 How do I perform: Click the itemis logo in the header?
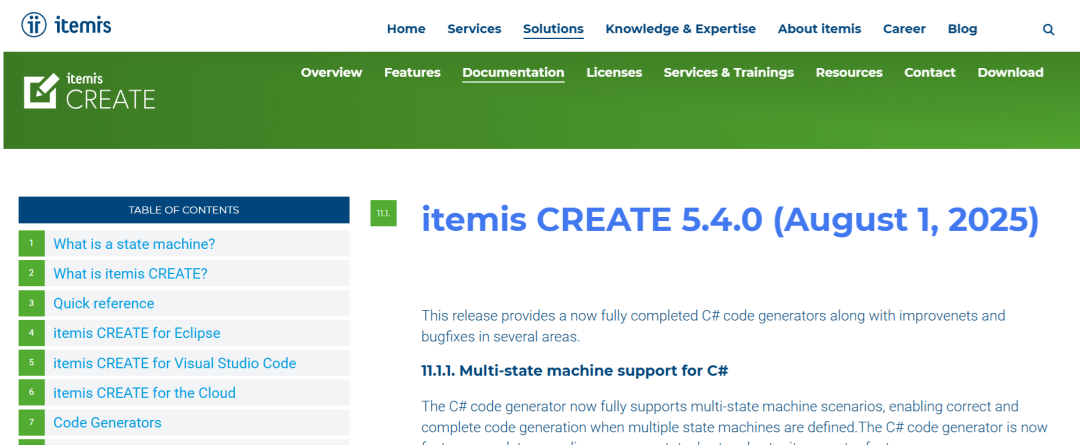[x=66, y=25]
